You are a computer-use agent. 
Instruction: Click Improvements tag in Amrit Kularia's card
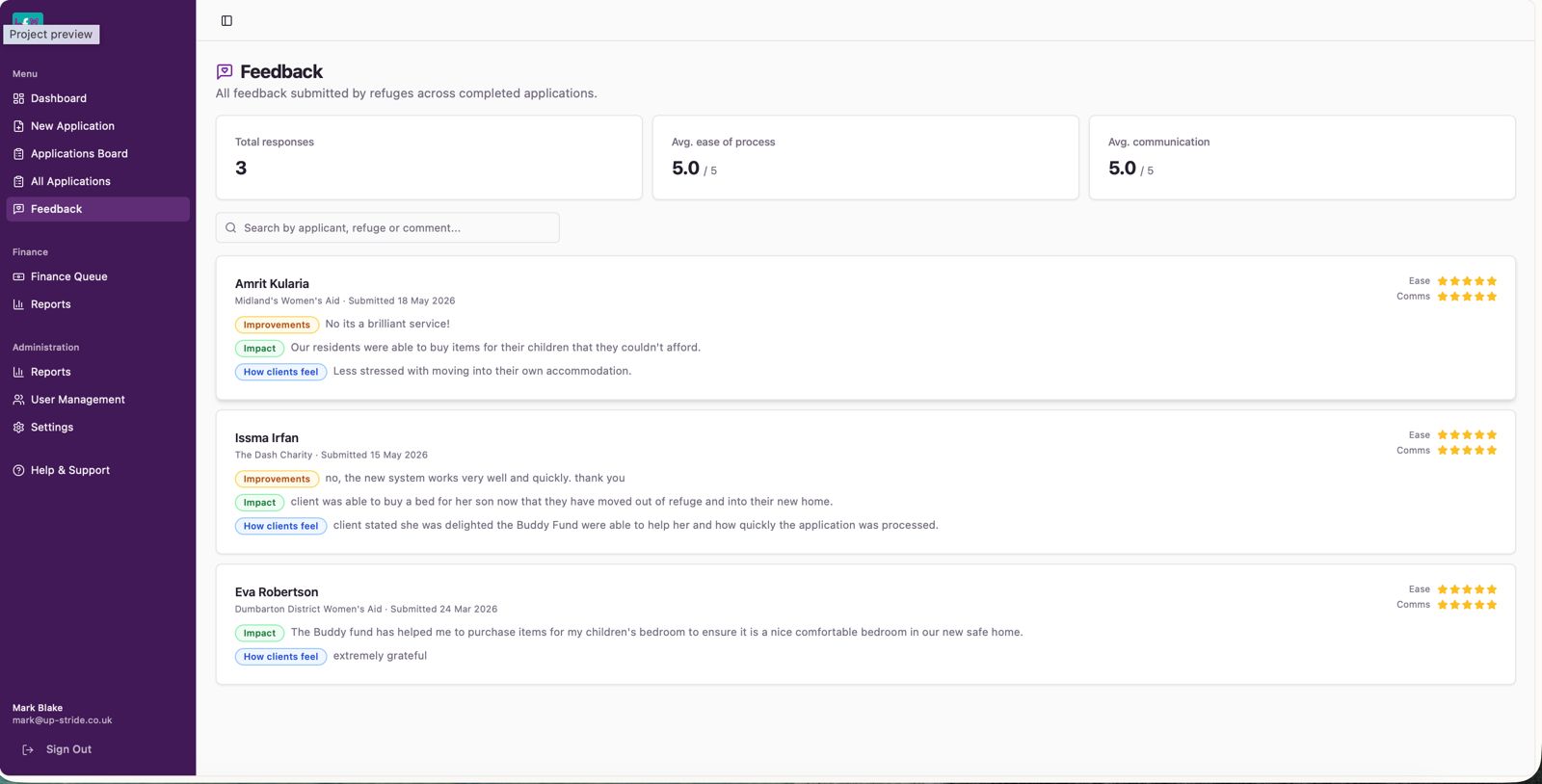tap(277, 325)
